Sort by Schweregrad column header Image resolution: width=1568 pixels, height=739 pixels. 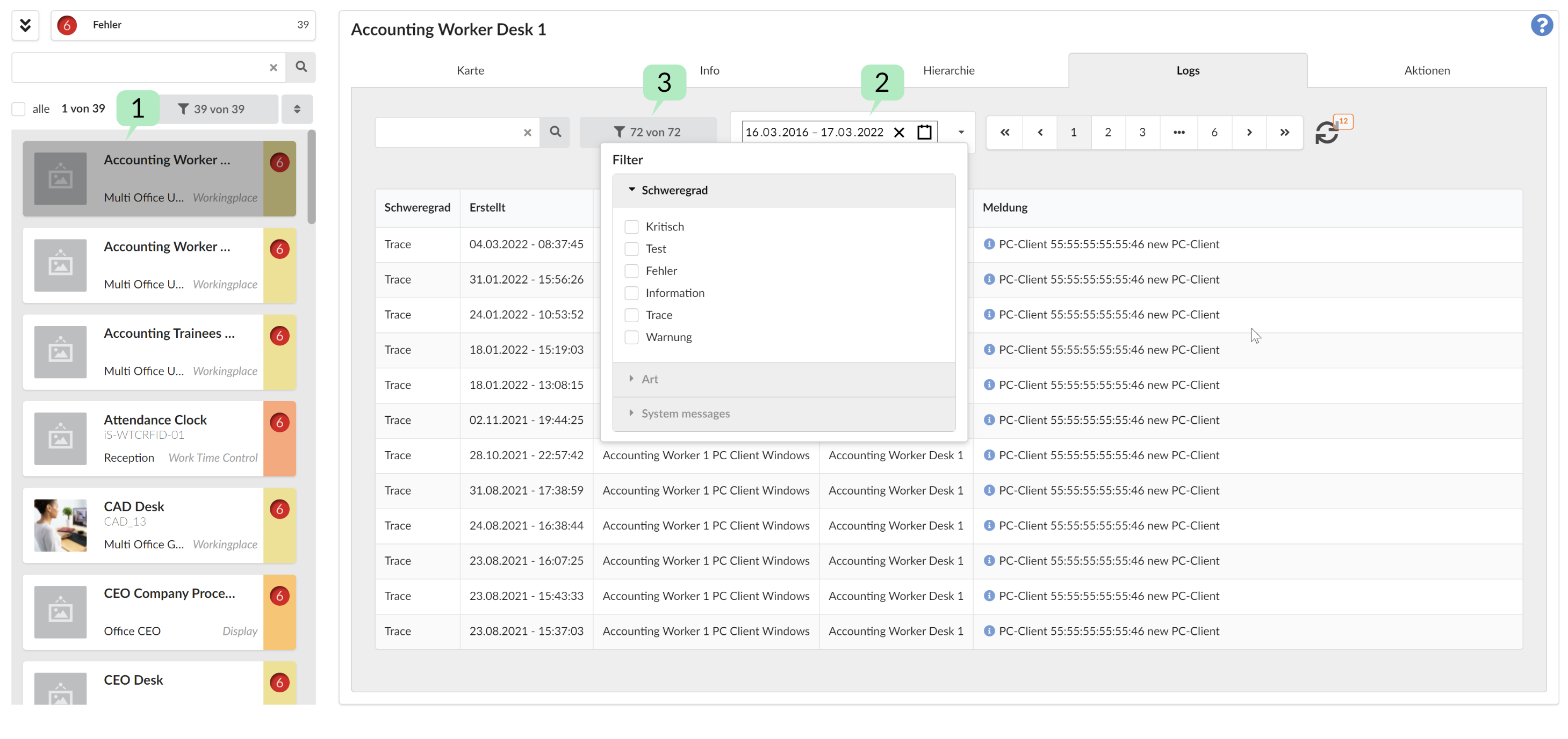[x=417, y=207]
